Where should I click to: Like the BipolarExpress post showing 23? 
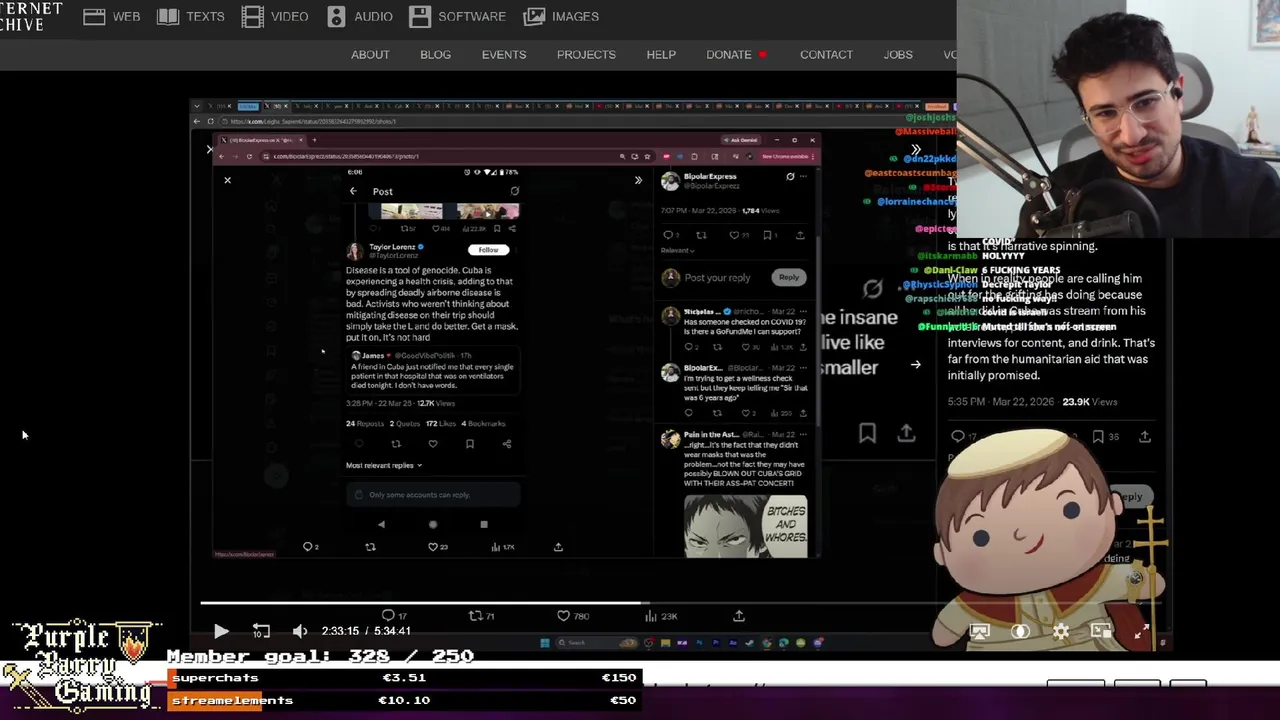[735, 235]
